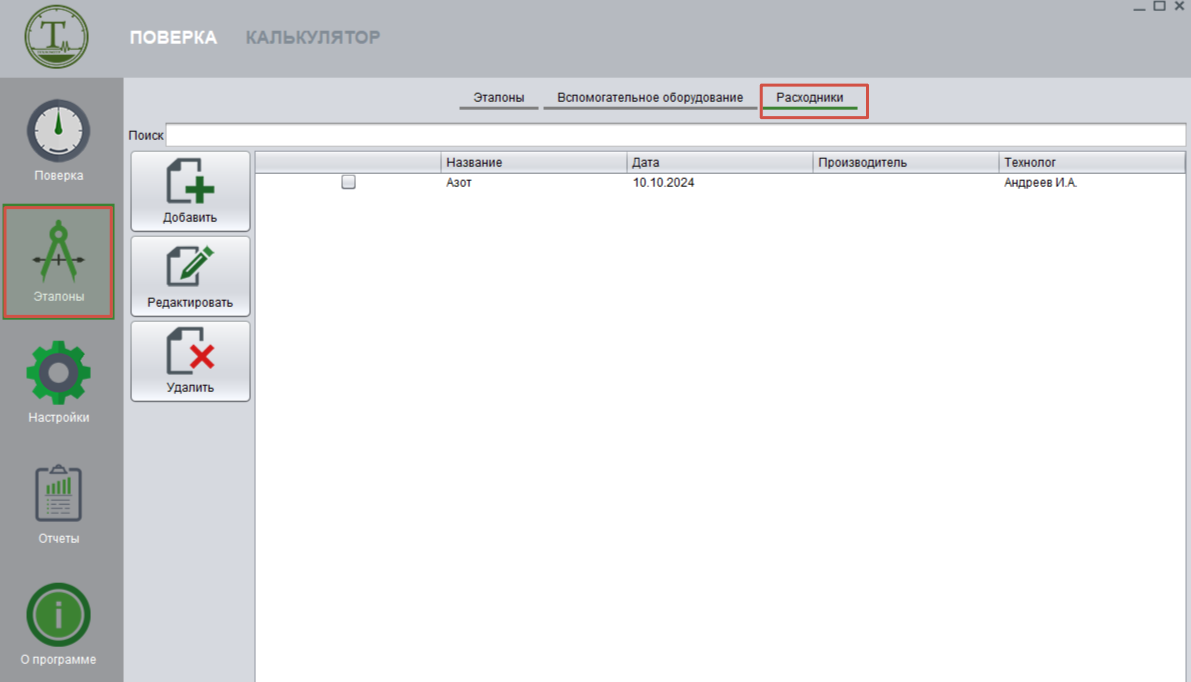This screenshot has height=682, width=1191.
Task: Switch to КАЛЬКУЛЯТОР in the top menu
Action: click(x=313, y=38)
